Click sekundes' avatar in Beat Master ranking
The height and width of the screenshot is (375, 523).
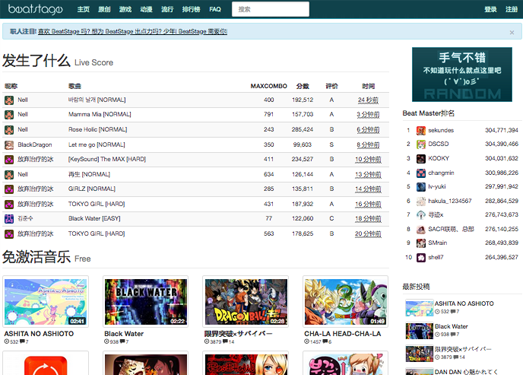[x=421, y=130]
